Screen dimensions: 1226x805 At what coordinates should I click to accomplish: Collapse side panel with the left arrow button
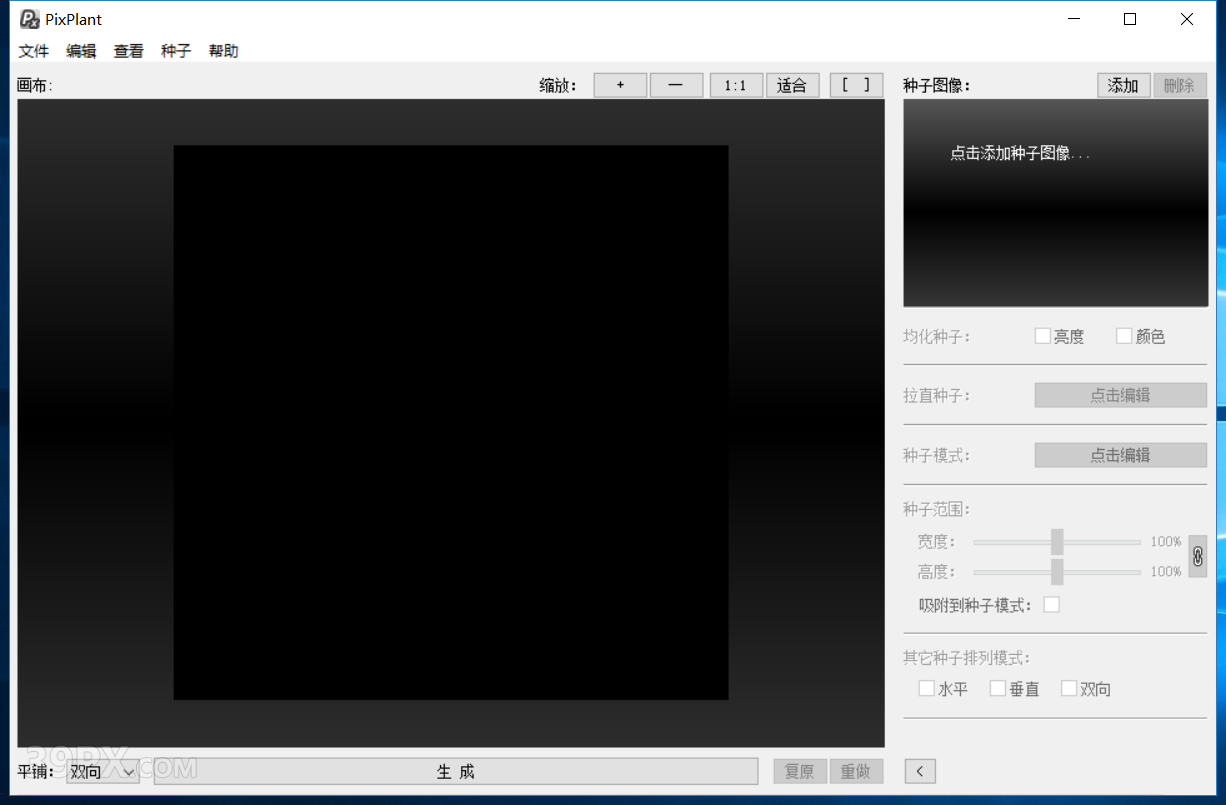point(920,771)
